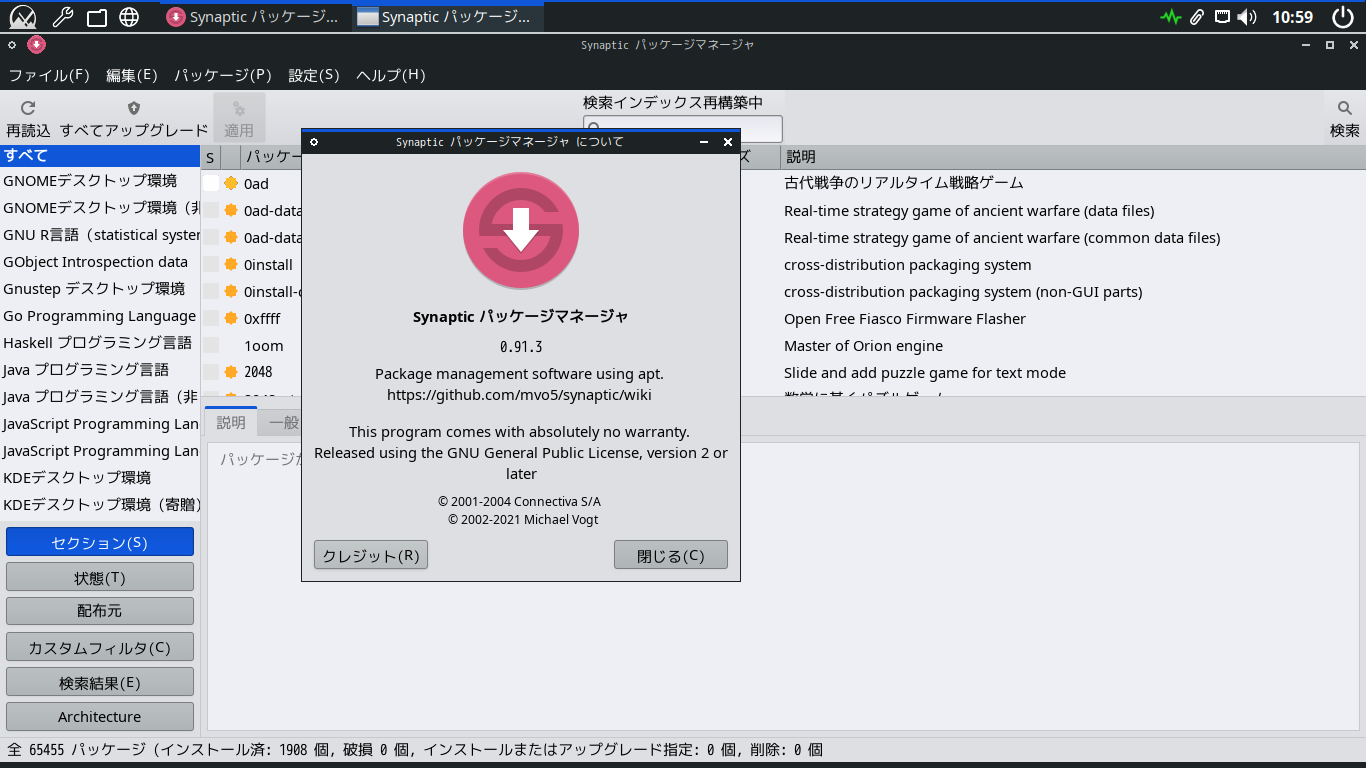Click the Synaptic icon in main title bar
Image resolution: width=1366 pixels, height=768 pixels.
(x=36, y=45)
